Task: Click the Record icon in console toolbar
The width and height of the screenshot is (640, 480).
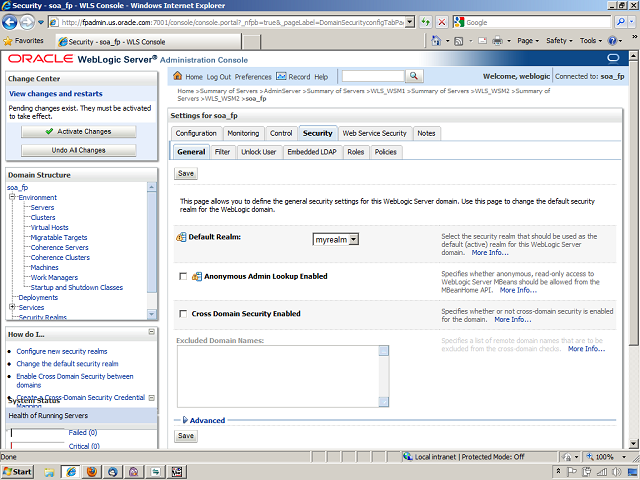Action: coord(281,76)
